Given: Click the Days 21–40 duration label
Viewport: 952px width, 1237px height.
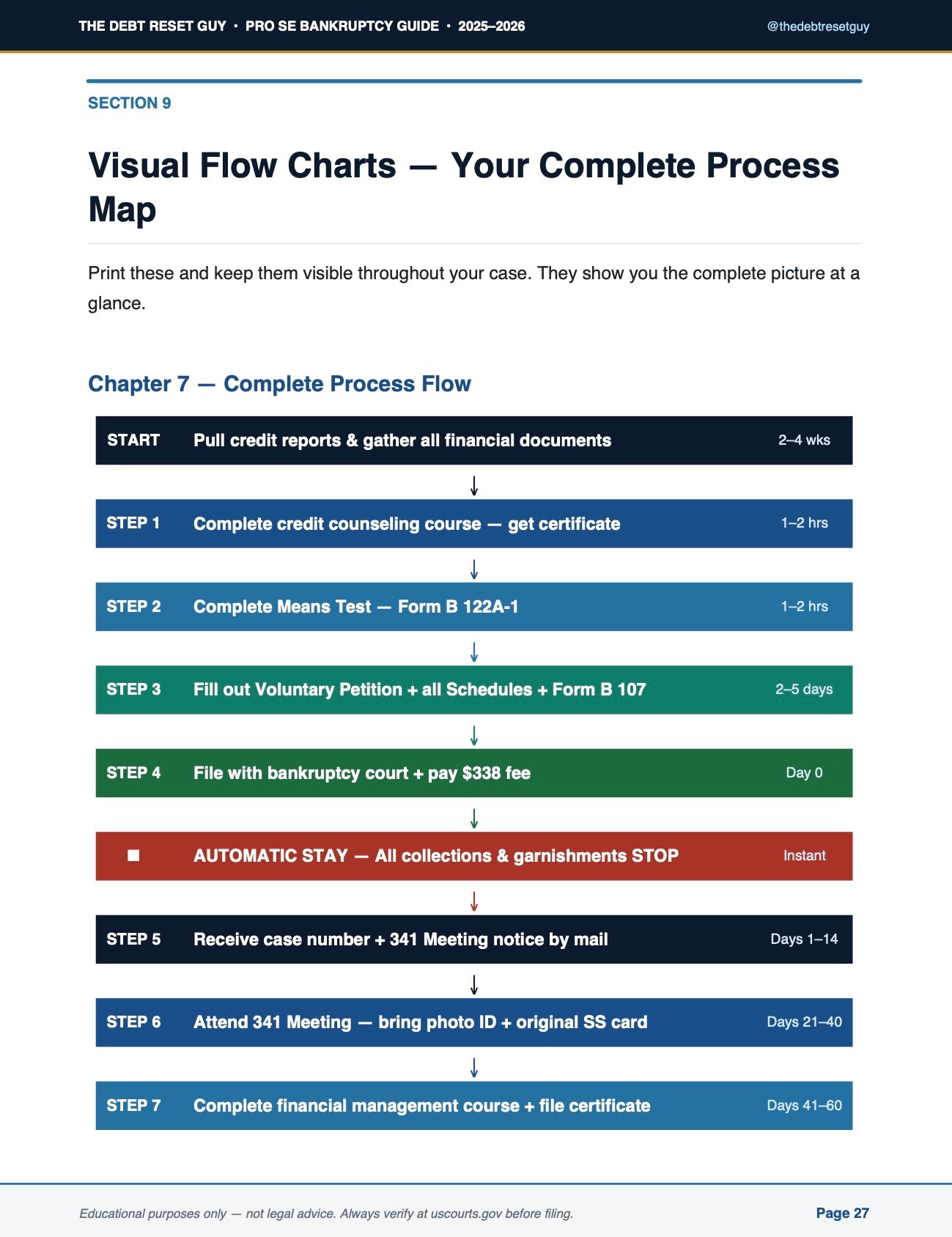Looking at the screenshot, I should [804, 1022].
